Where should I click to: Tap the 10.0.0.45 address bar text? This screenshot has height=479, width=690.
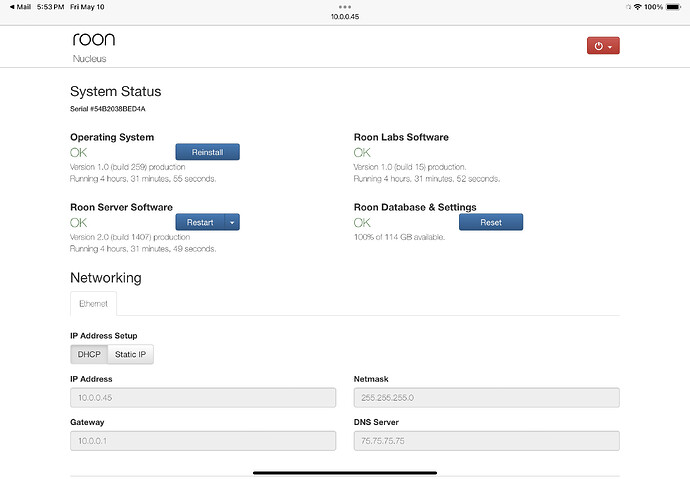[345, 17]
